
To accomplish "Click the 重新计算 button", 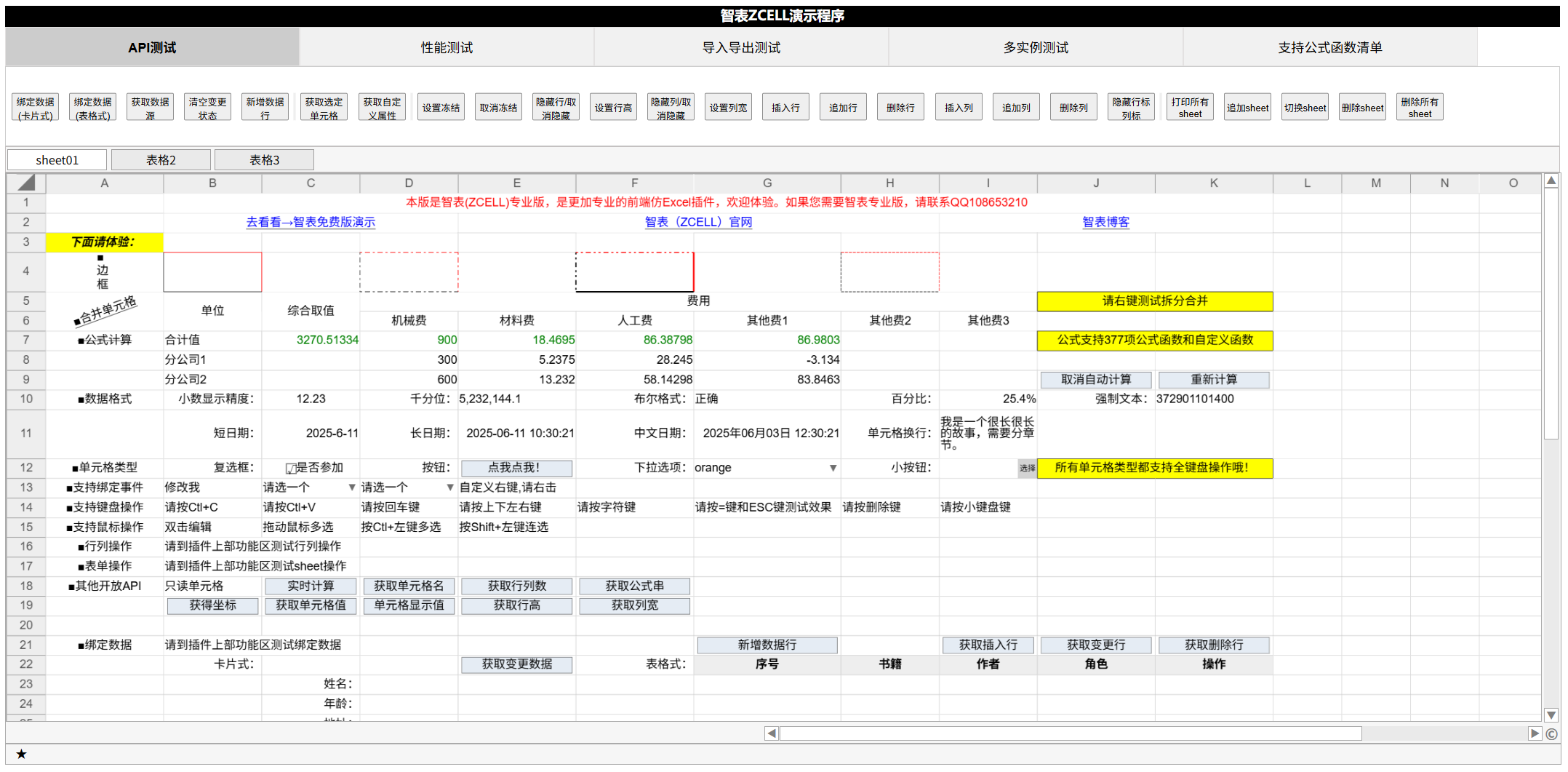I will coord(1214,380).
